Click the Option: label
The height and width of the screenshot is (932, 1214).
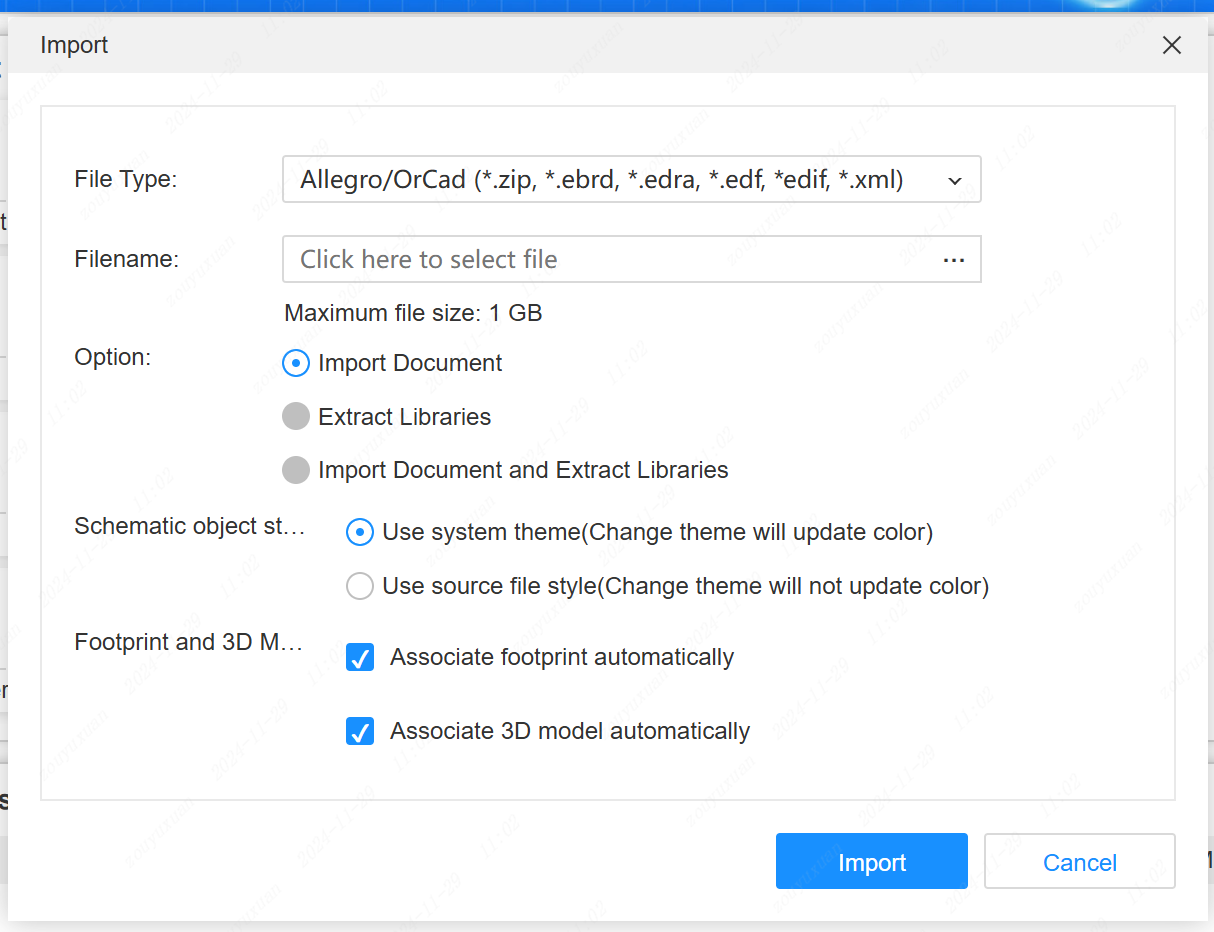coord(112,357)
